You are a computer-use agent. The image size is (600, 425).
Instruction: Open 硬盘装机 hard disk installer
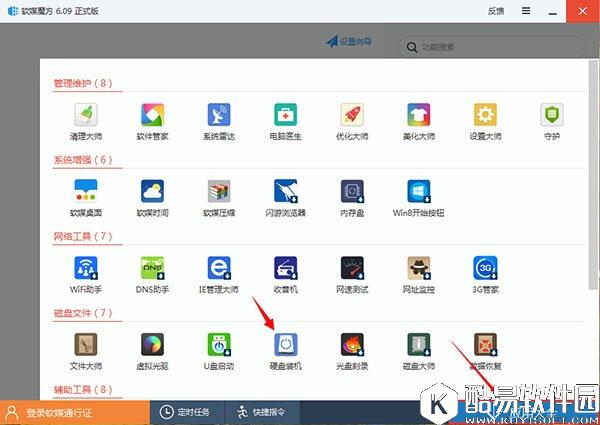[285, 344]
